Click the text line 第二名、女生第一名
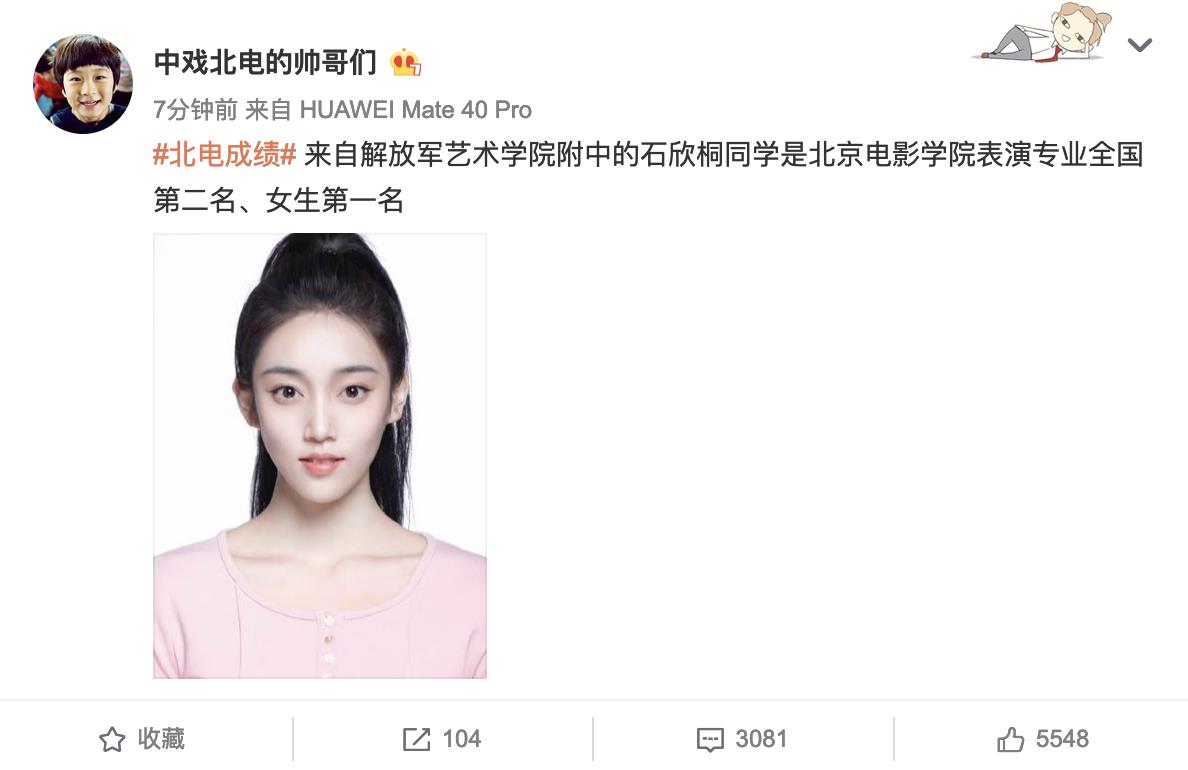 point(279,201)
